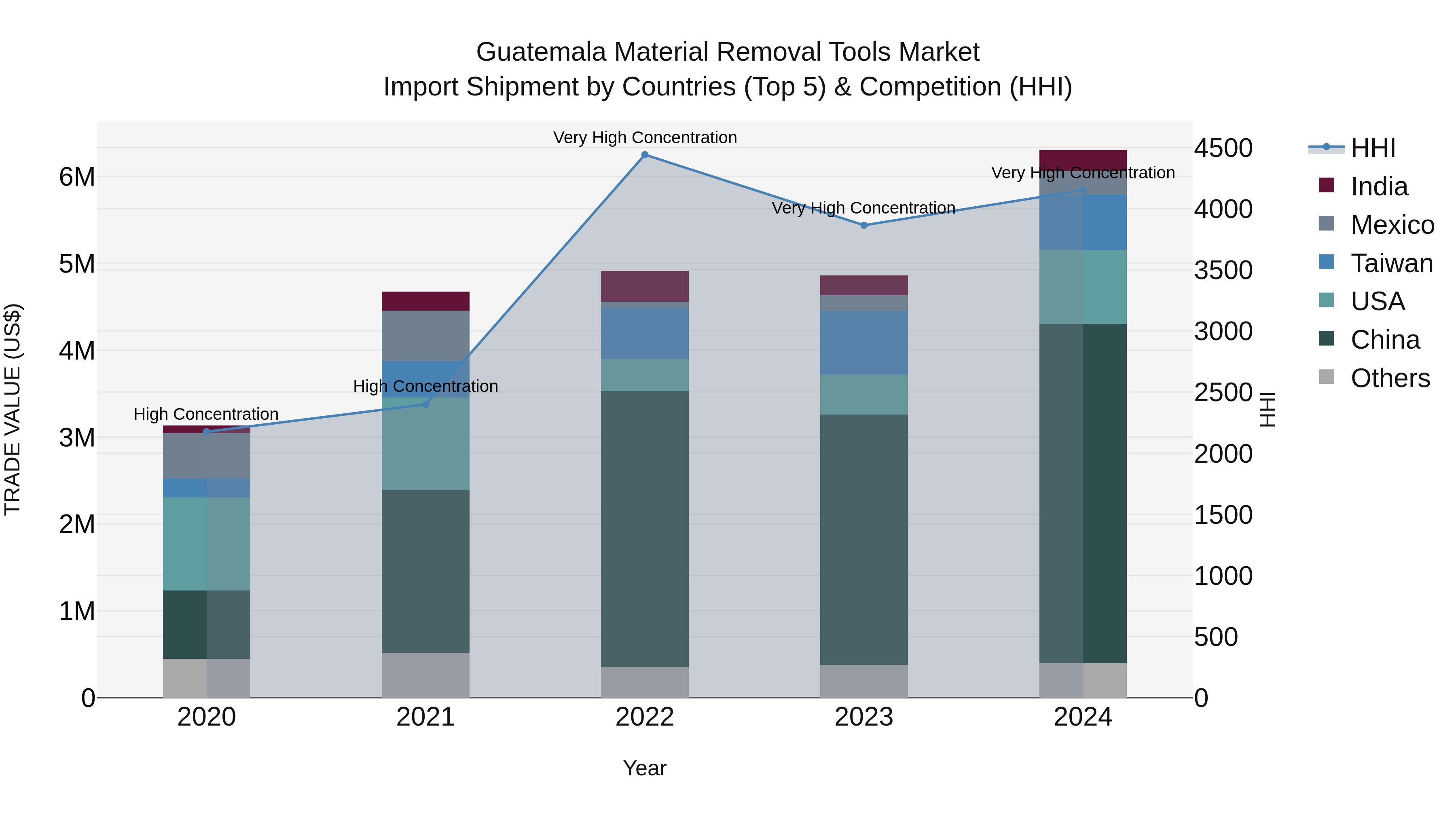Click the 2021 HHI data point marker
This screenshot has height=819, width=1456.
pyautogui.click(x=425, y=404)
